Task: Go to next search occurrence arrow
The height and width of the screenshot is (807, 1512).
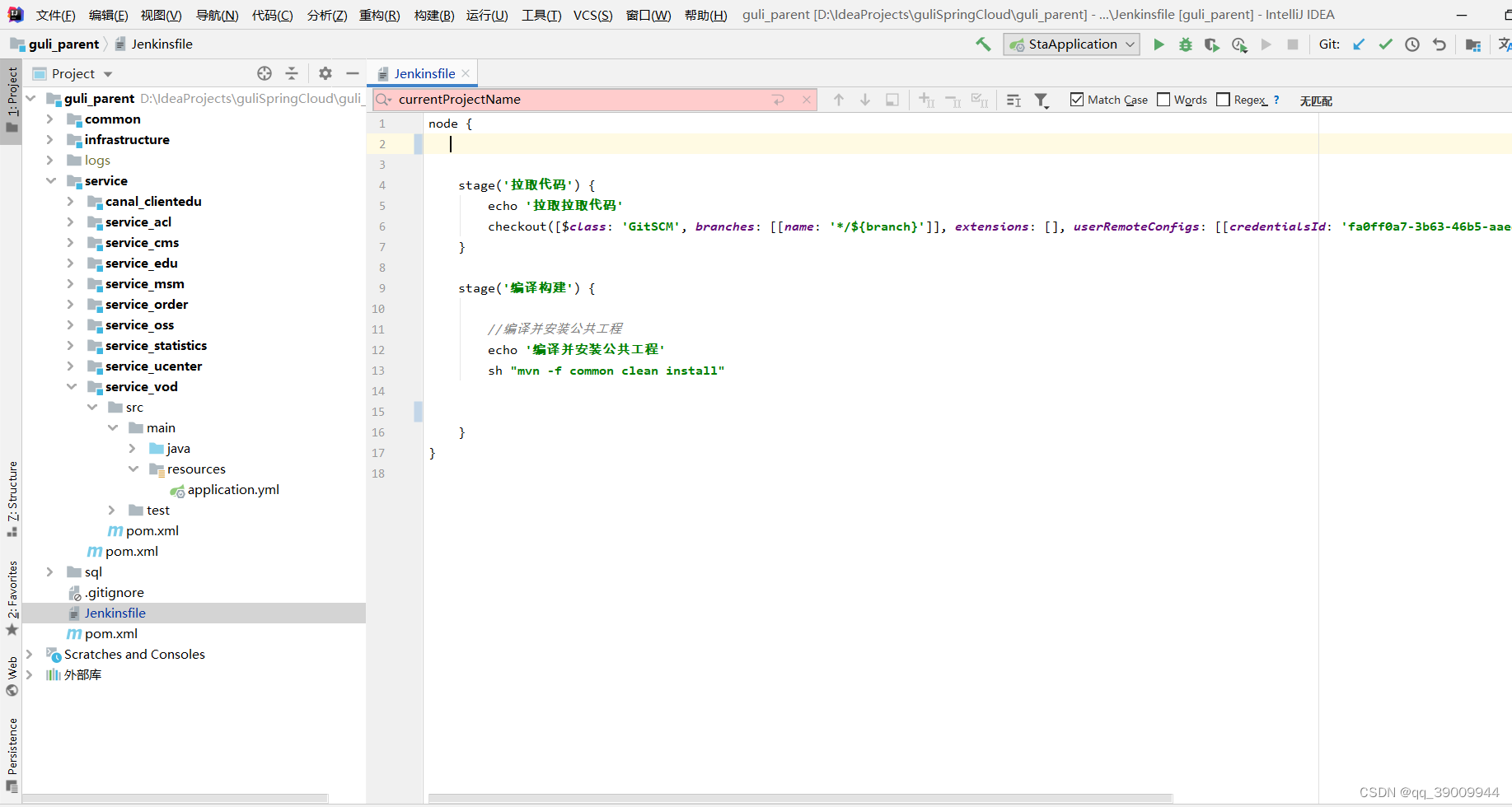Action: tap(865, 100)
